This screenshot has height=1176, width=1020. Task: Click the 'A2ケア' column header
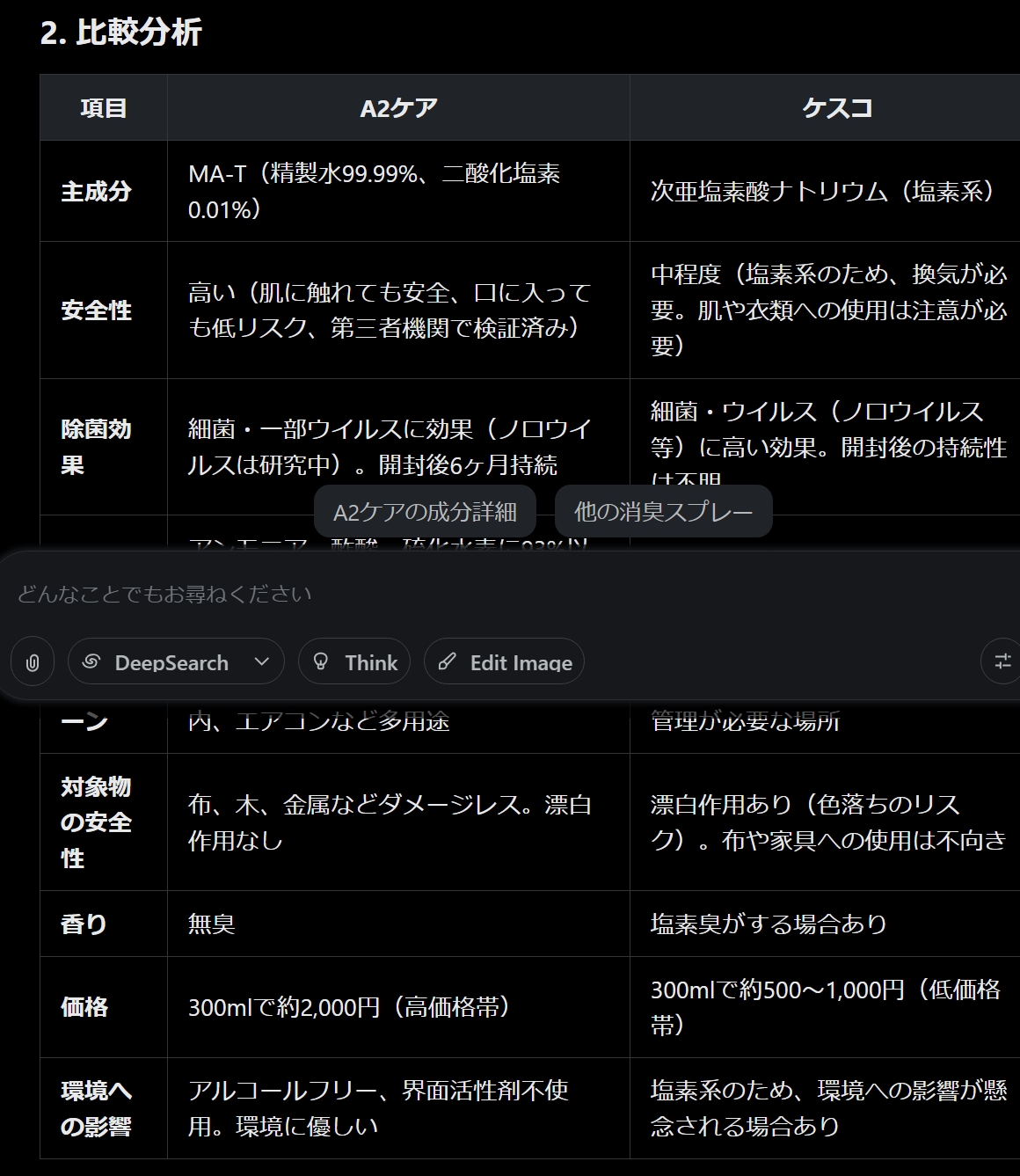[x=398, y=107]
